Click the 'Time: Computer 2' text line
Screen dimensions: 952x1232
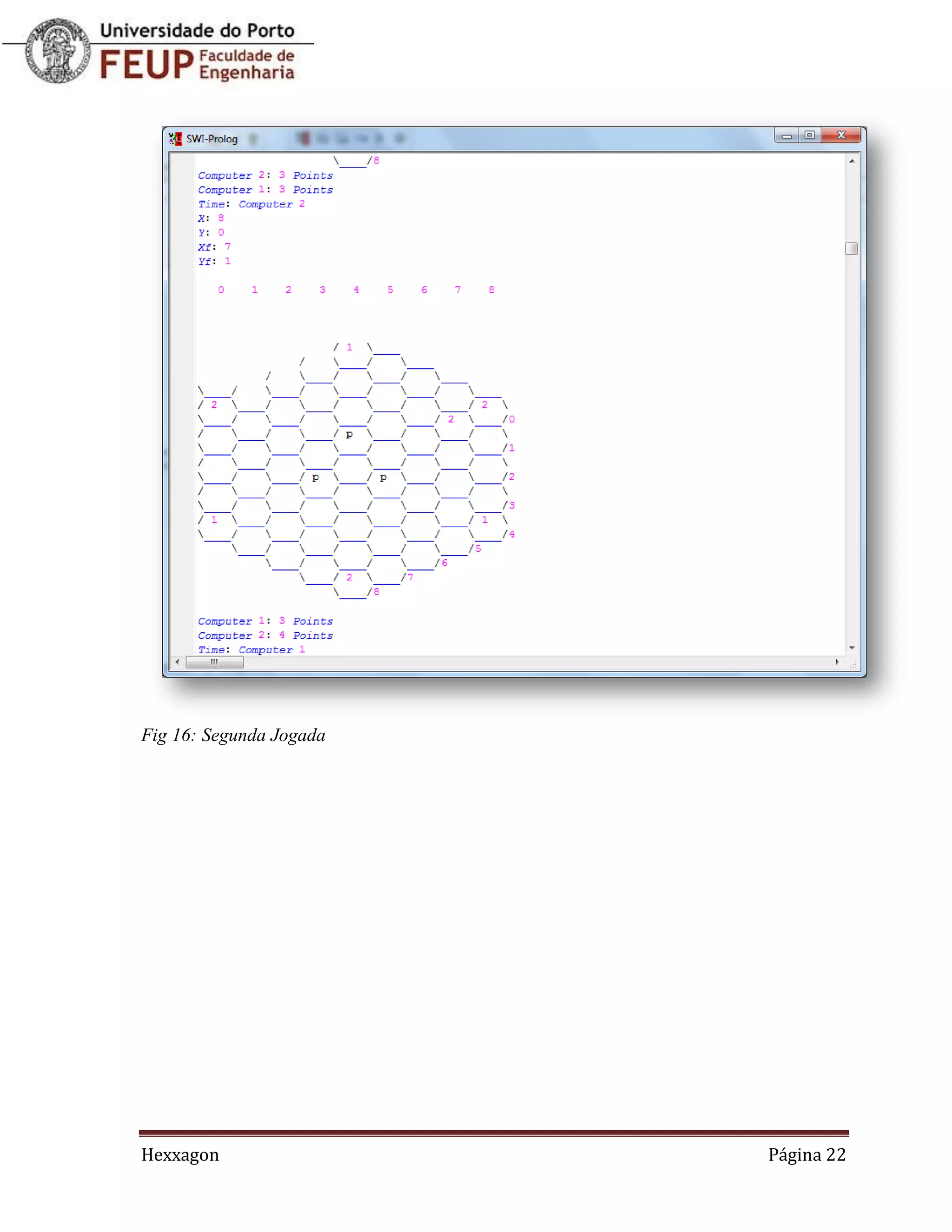(251, 204)
